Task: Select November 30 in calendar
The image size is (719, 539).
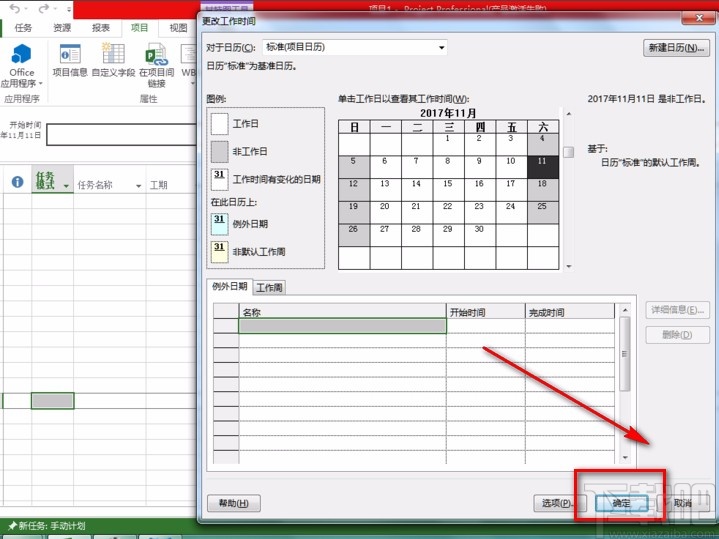Action: tap(480, 235)
